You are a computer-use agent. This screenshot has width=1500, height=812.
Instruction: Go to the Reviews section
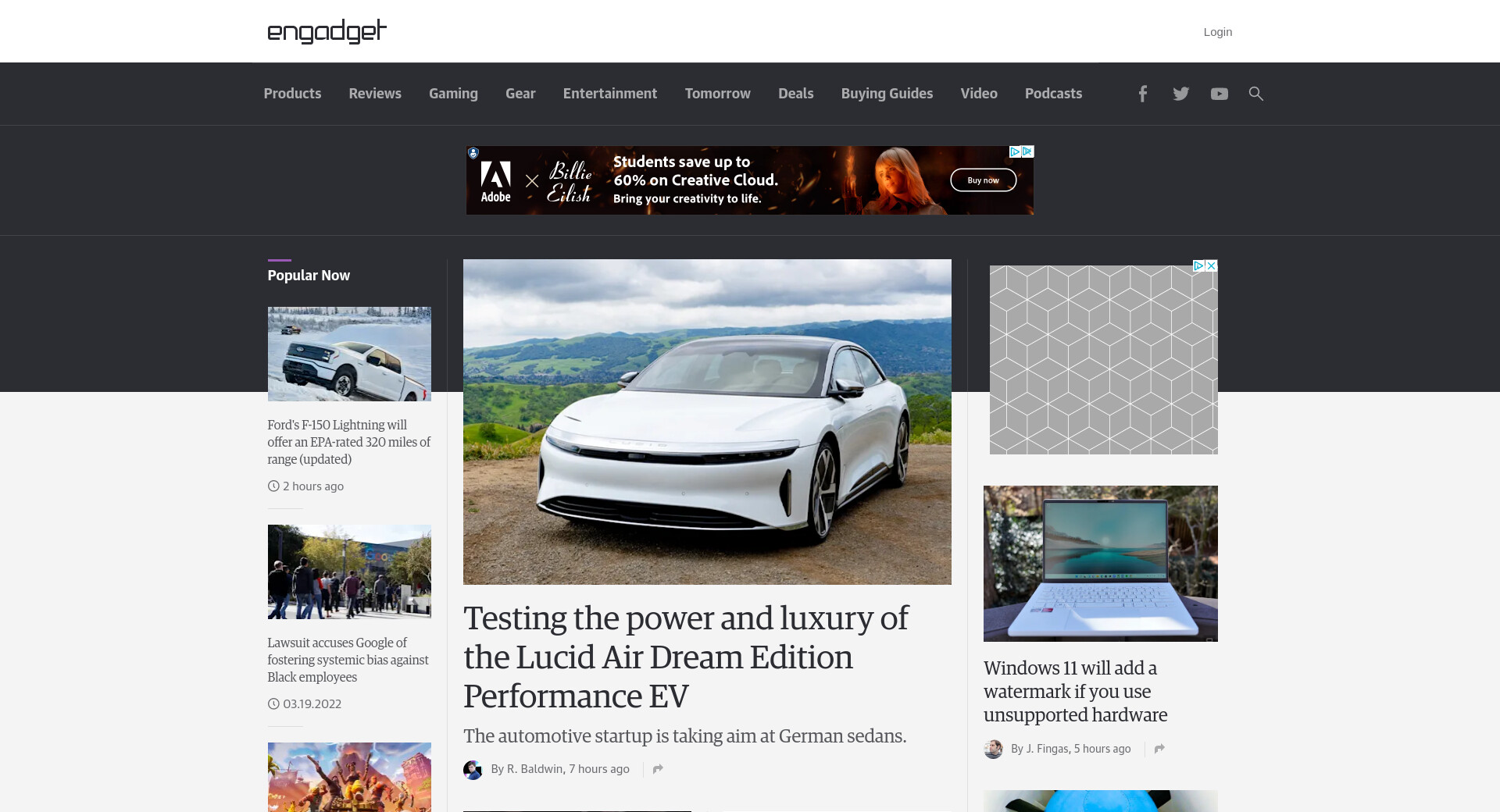click(x=375, y=94)
